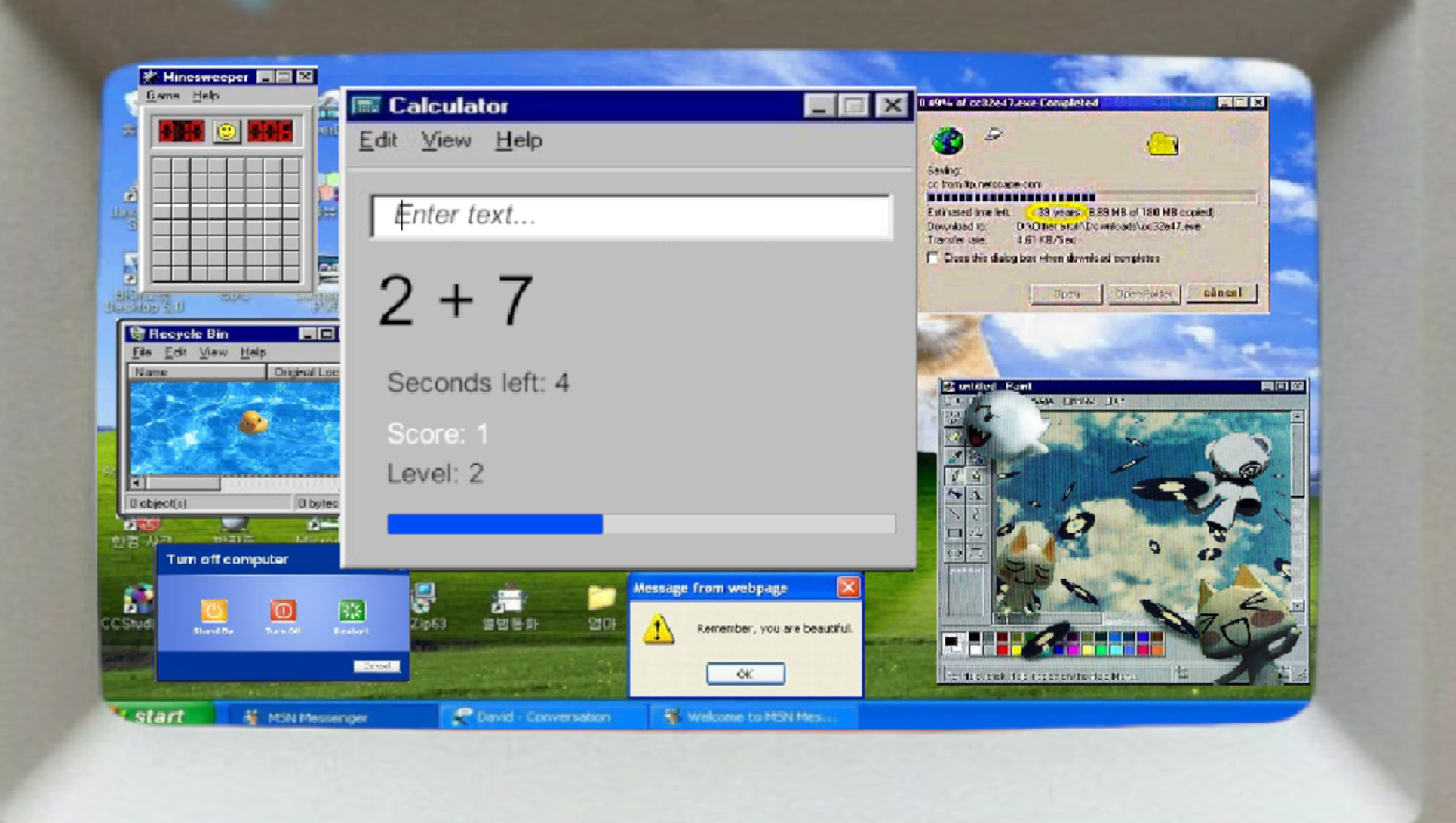Select the pencil tool in Paint
Viewport: 1456px width, 823px height.
(x=955, y=475)
